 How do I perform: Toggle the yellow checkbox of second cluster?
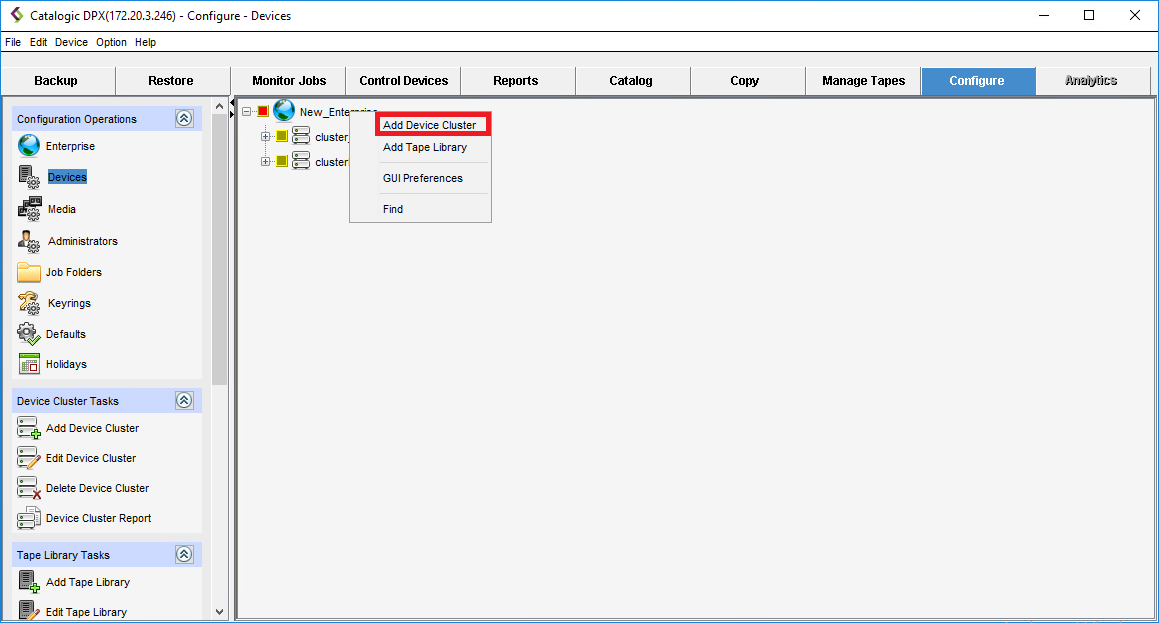282,162
